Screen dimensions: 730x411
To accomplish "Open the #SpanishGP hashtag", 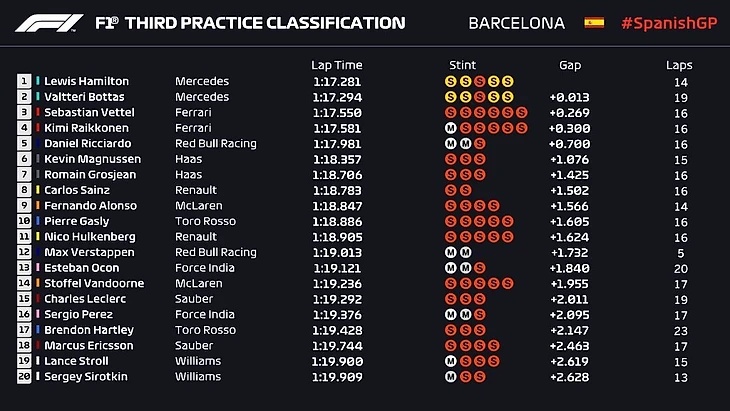I will [x=666, y=22].
